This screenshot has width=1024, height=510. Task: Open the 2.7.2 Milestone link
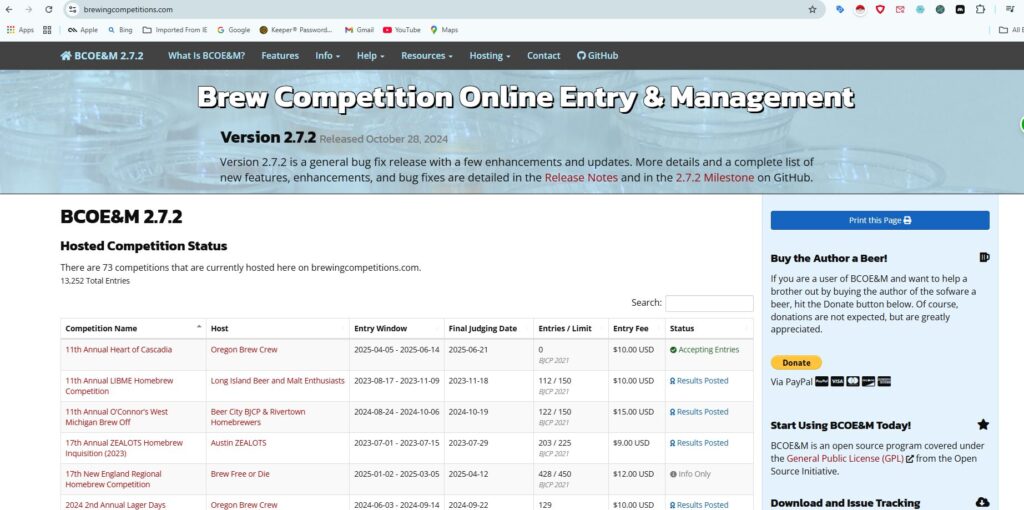715,178
